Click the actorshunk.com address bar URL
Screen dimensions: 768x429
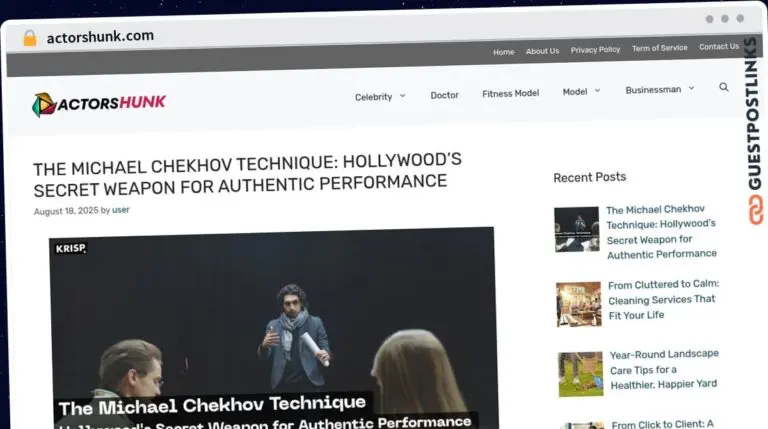[x=100, y=36]
